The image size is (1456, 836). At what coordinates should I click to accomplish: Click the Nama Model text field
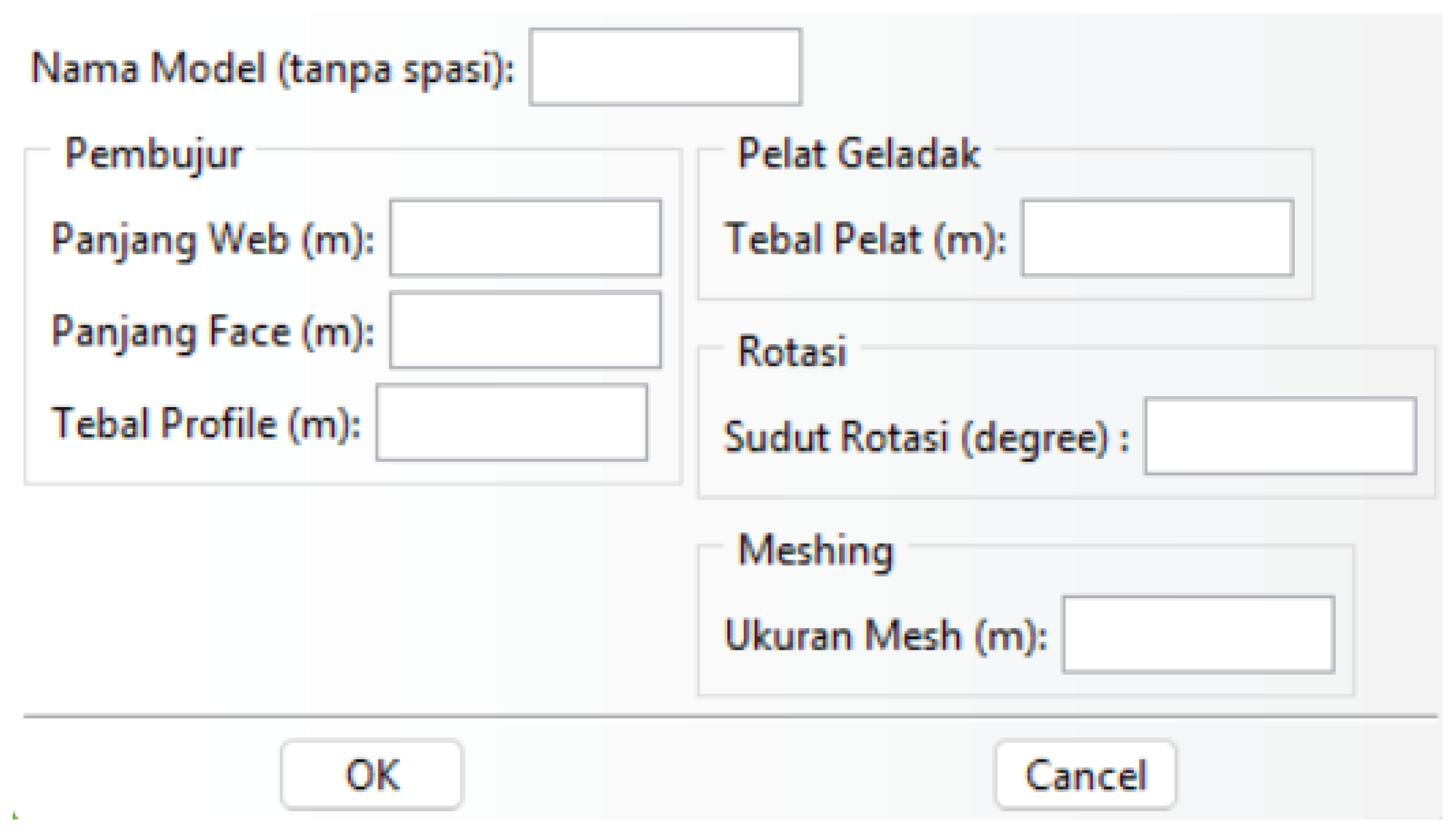coord(665,67)
